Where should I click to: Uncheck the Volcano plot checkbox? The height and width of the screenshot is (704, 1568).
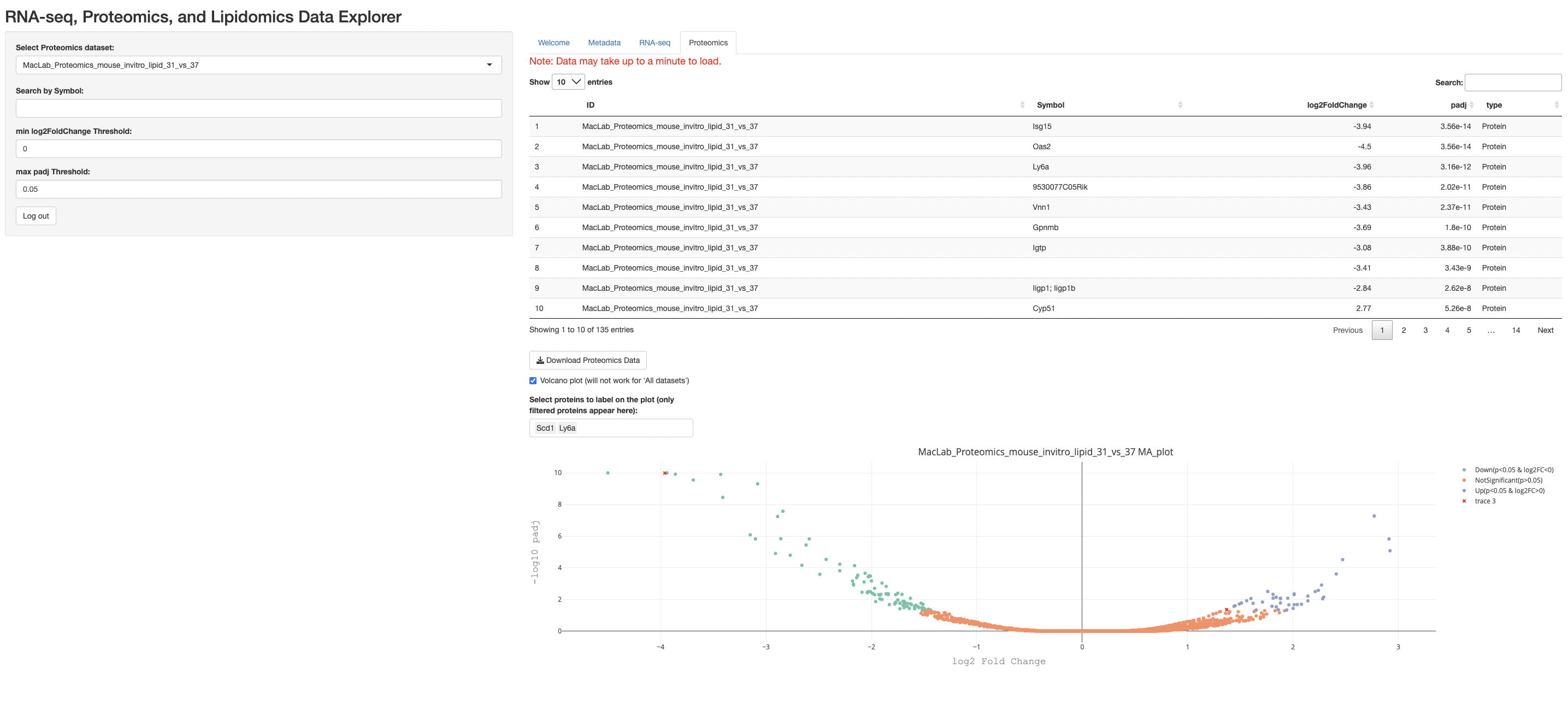click(x=533, y=380)
